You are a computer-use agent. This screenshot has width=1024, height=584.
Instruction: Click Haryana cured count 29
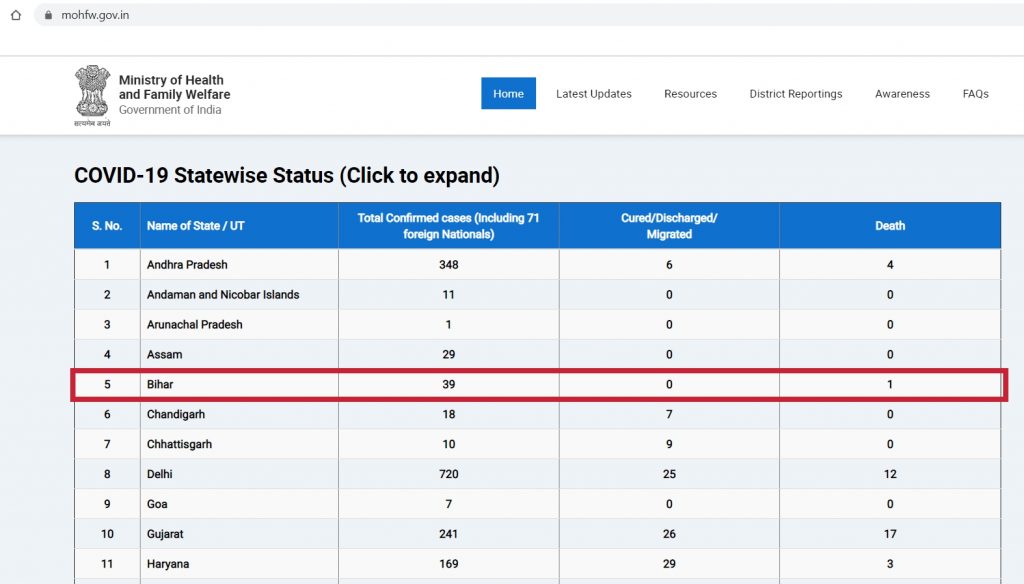pyautogui.click(x=669, y=564)
